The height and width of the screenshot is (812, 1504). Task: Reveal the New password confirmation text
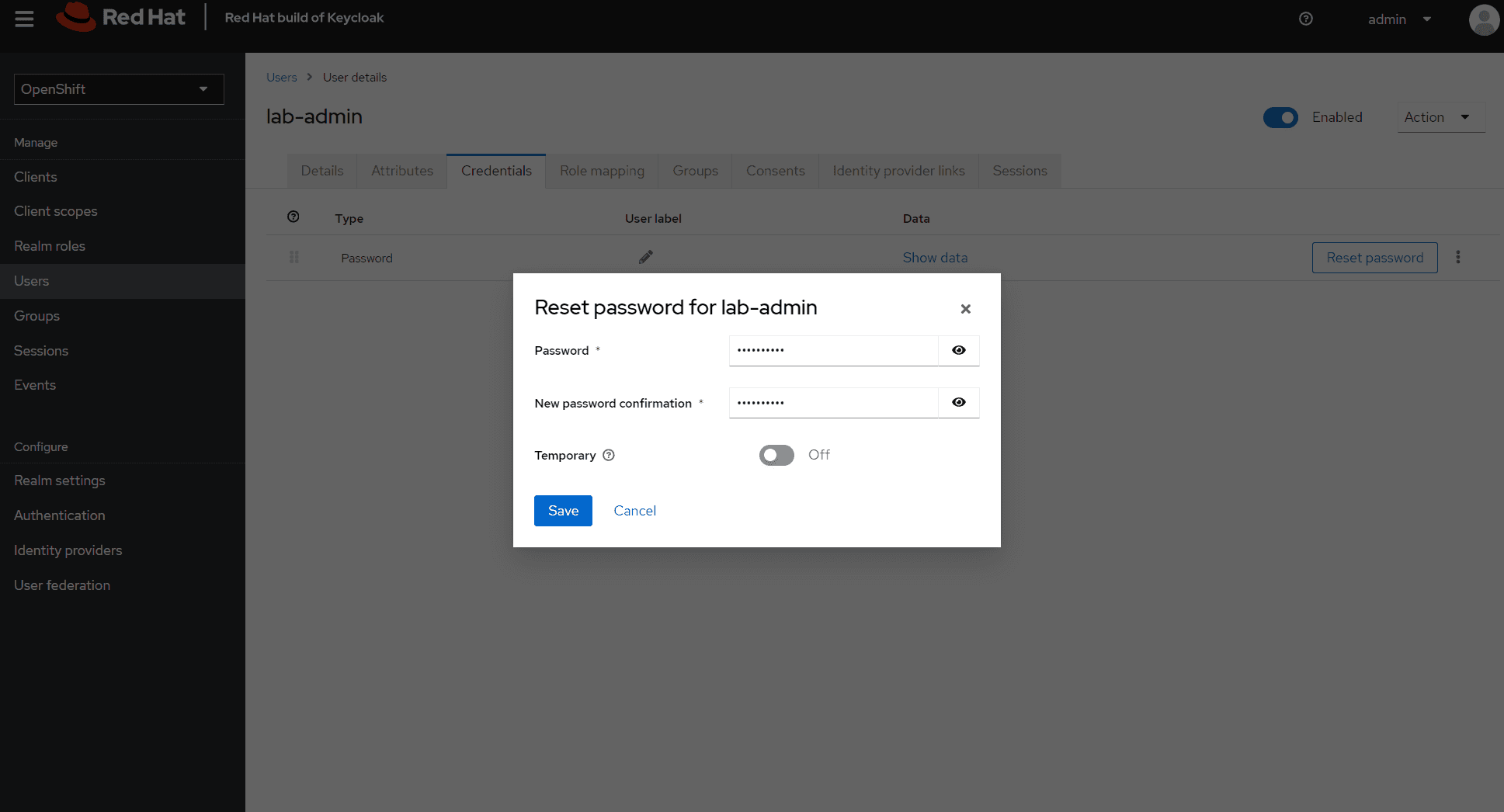click(x=959, y=402)
